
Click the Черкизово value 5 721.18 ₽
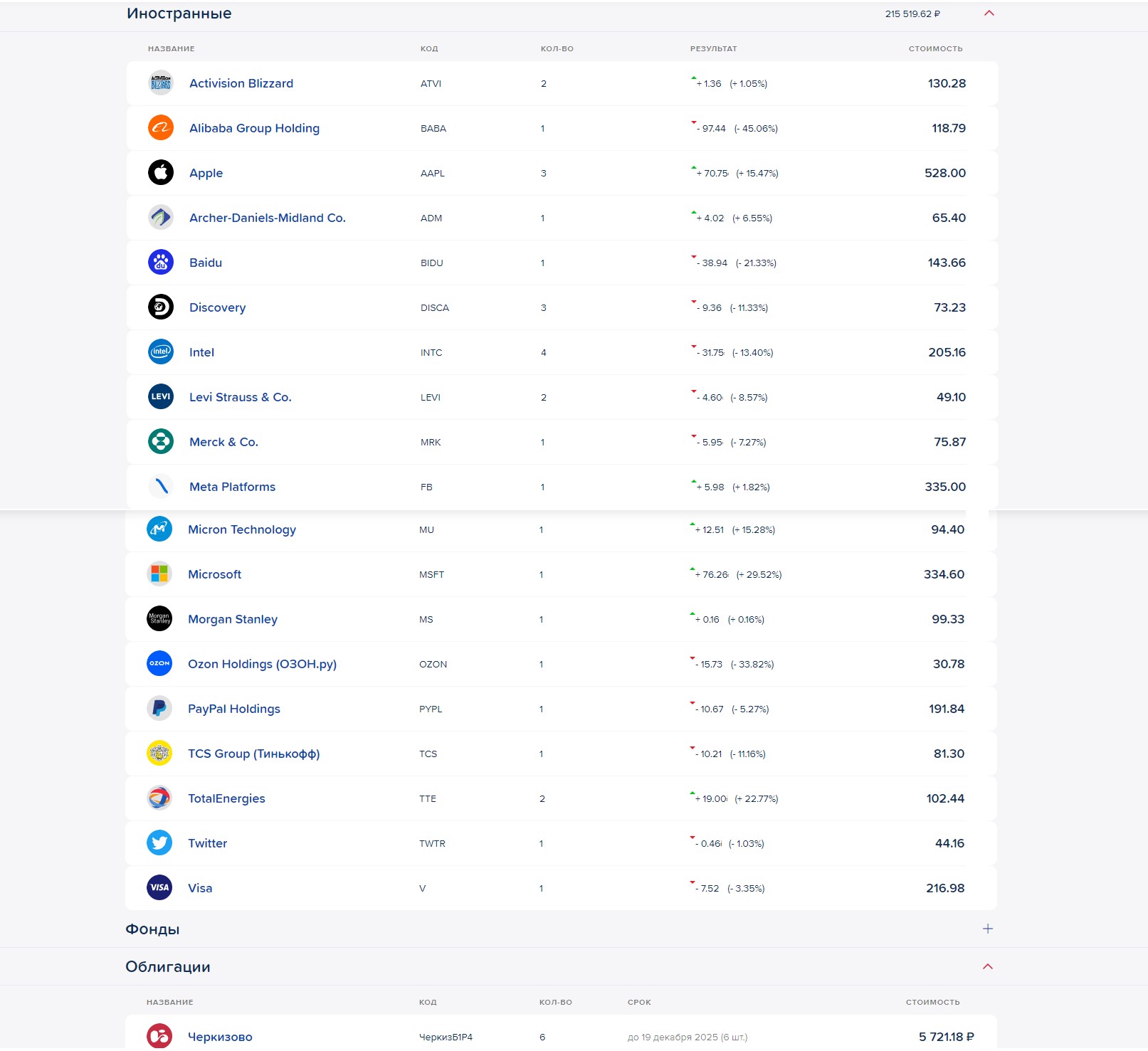[946, 1037]
